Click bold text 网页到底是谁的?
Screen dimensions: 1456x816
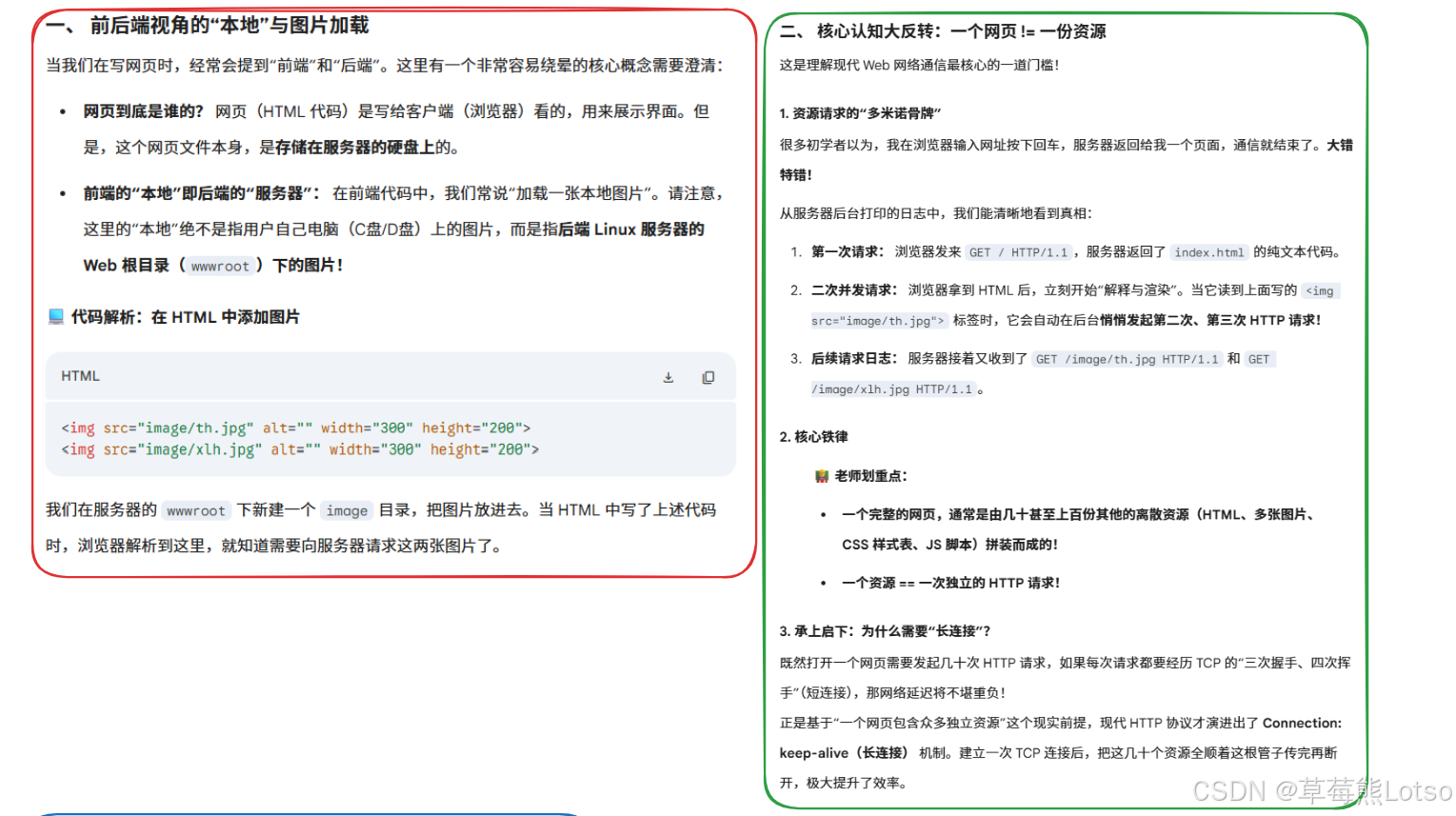[x=143, y=111]
